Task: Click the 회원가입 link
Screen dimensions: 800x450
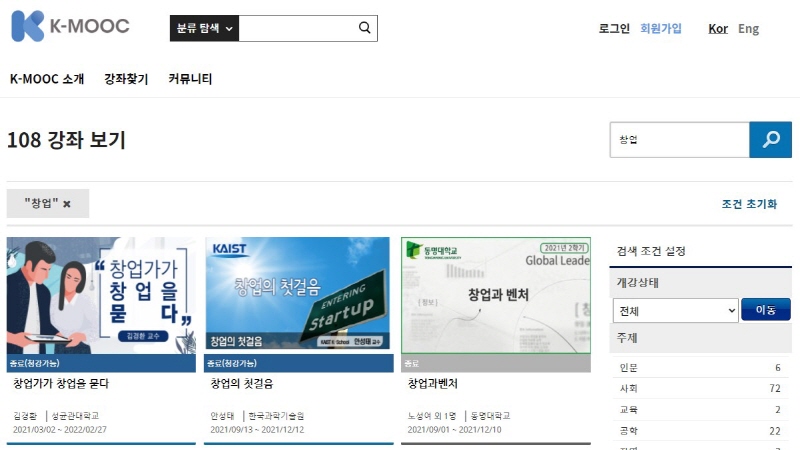Action: click(x=661, y=29)
